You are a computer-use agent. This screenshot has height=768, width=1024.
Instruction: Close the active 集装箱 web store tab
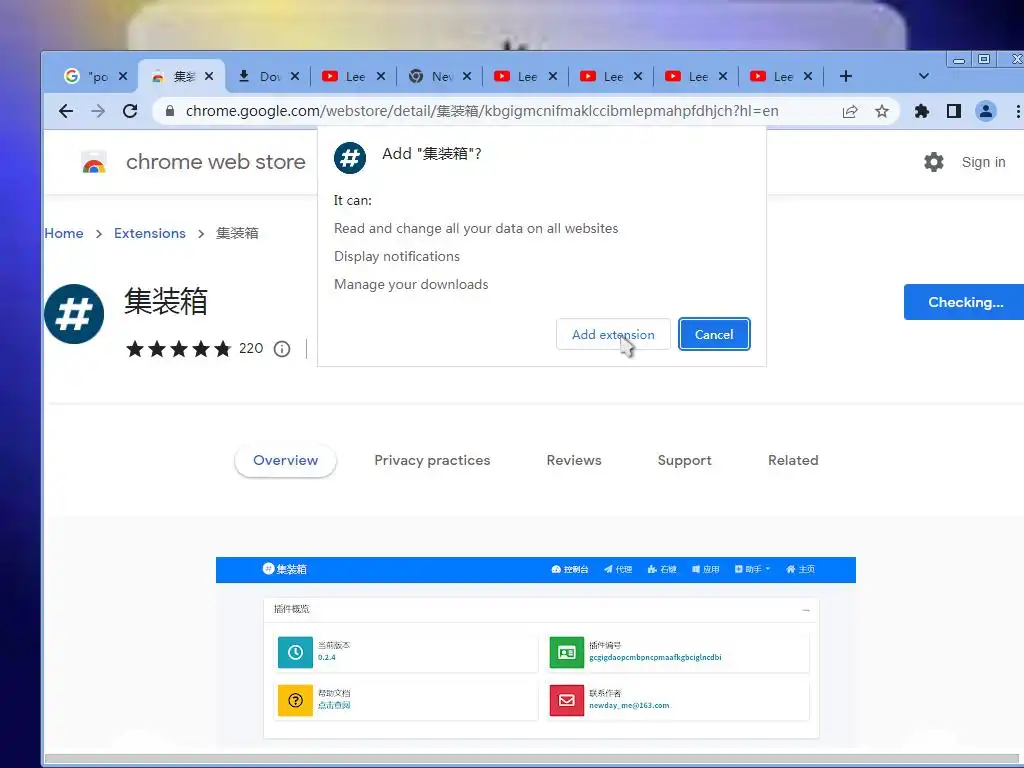click(209, 76)
